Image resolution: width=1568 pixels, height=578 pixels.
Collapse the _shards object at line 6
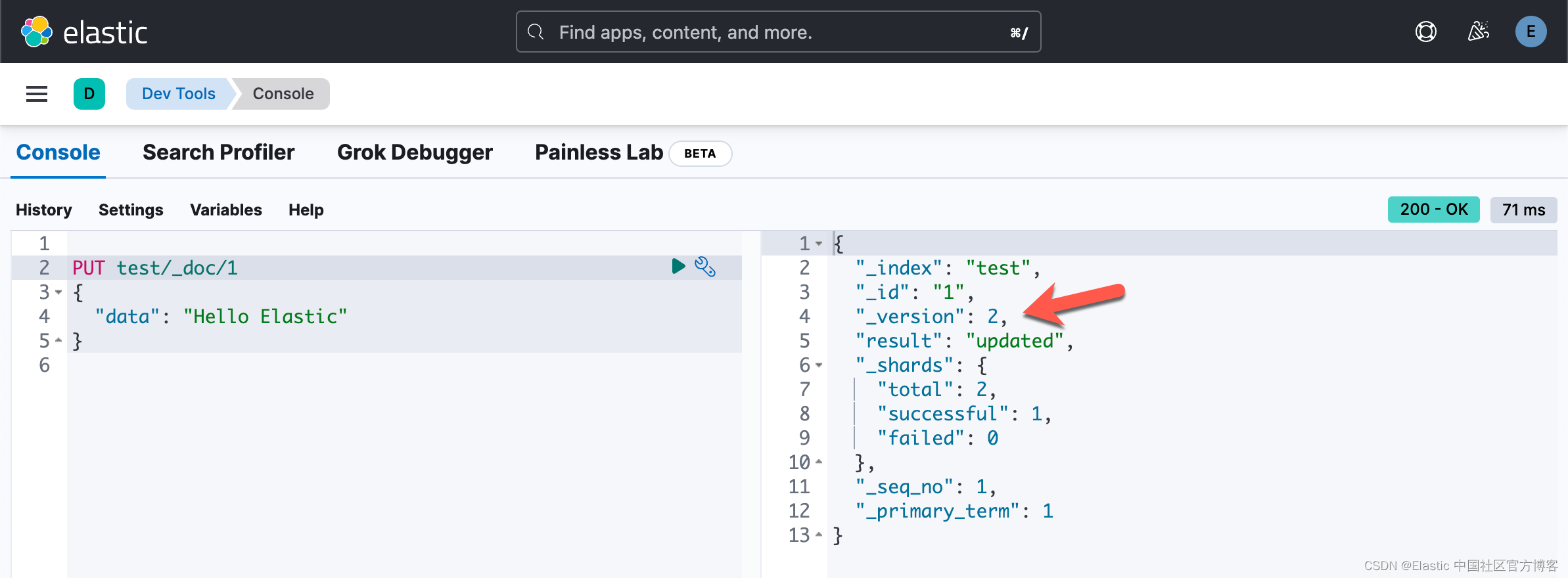coord(819,365)
